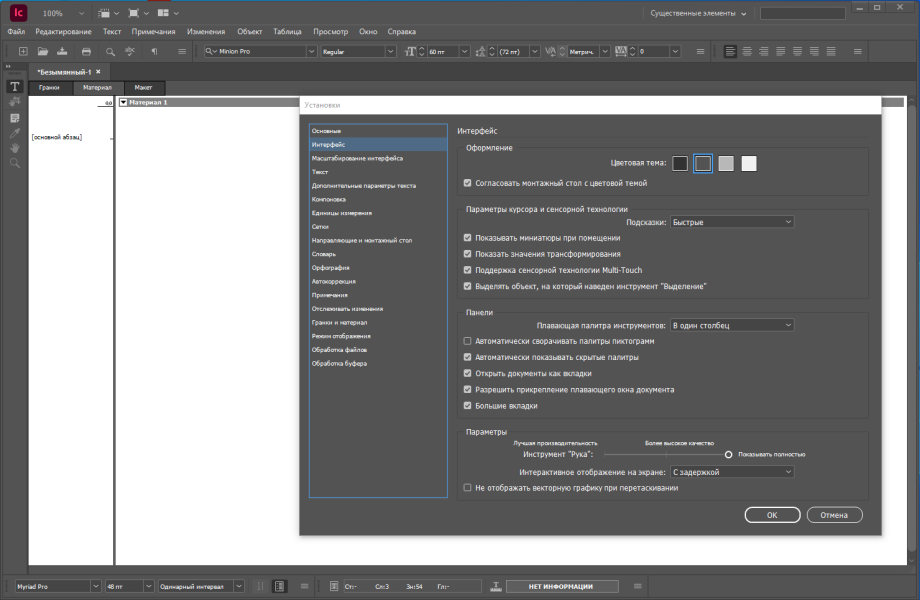Click the Align left paragraph icon
This screenshot has height=600, width=920.
tap(730, 52)
